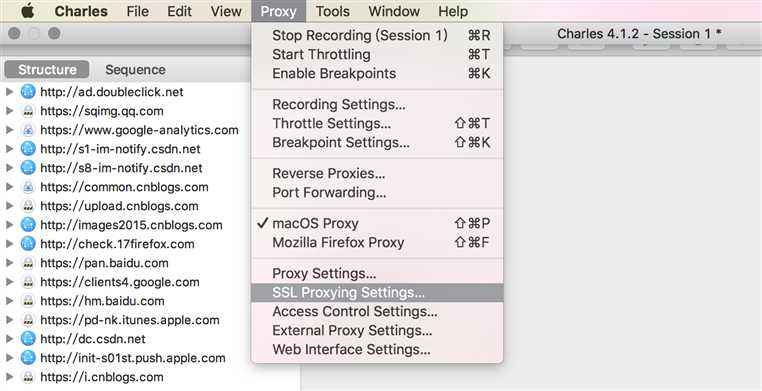Viewport: 762px width, 391px height.
Task: Click the icon beside www.google-analytics.com
Action: coord(28,130)
